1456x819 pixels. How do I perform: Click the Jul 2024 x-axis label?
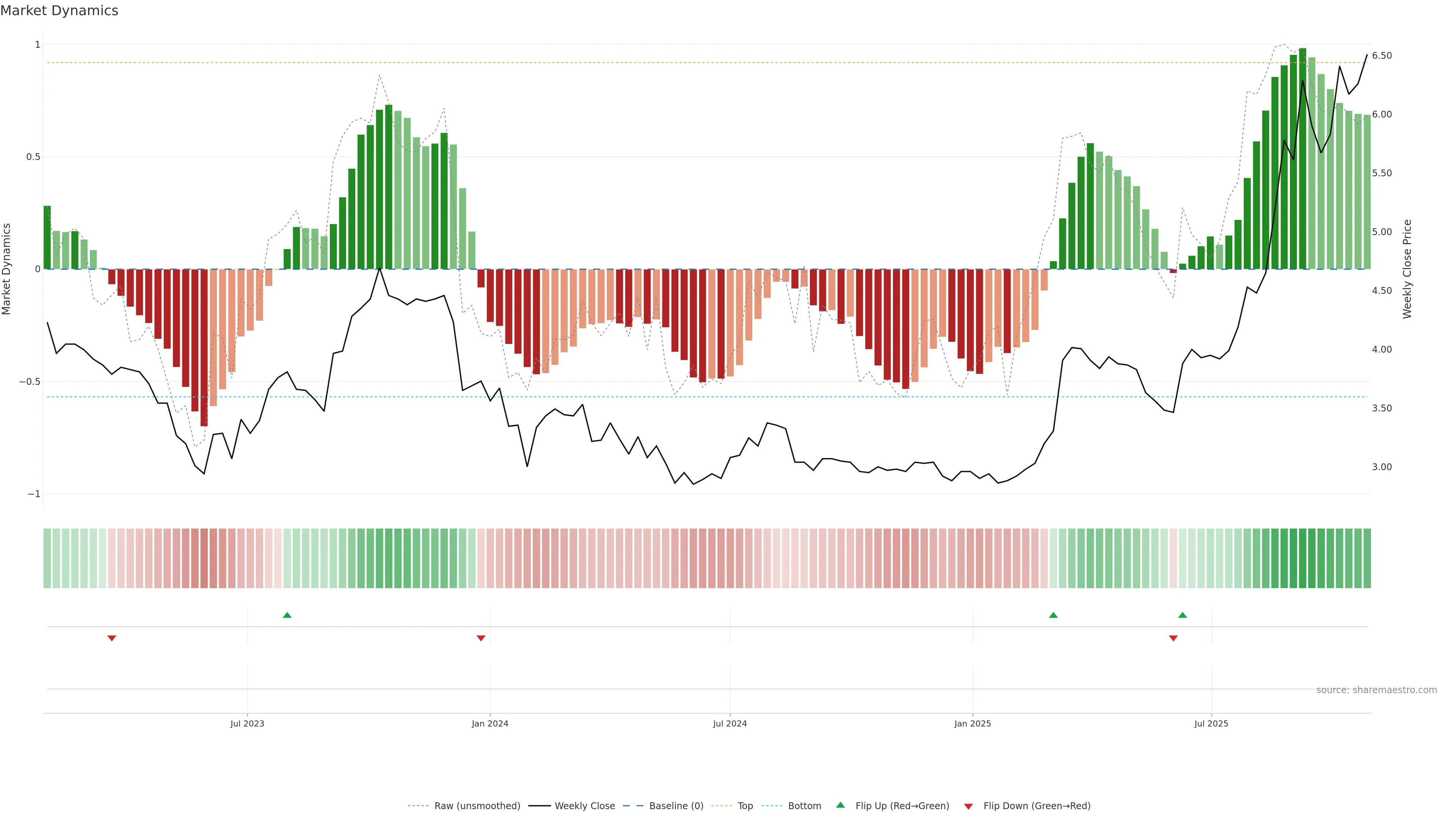point(730,723)
